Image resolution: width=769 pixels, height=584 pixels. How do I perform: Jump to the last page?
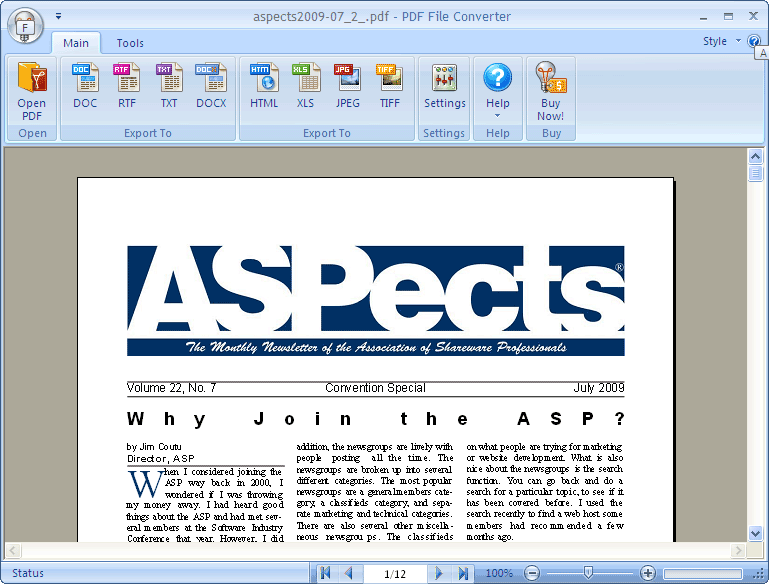[x=462, y=573]
